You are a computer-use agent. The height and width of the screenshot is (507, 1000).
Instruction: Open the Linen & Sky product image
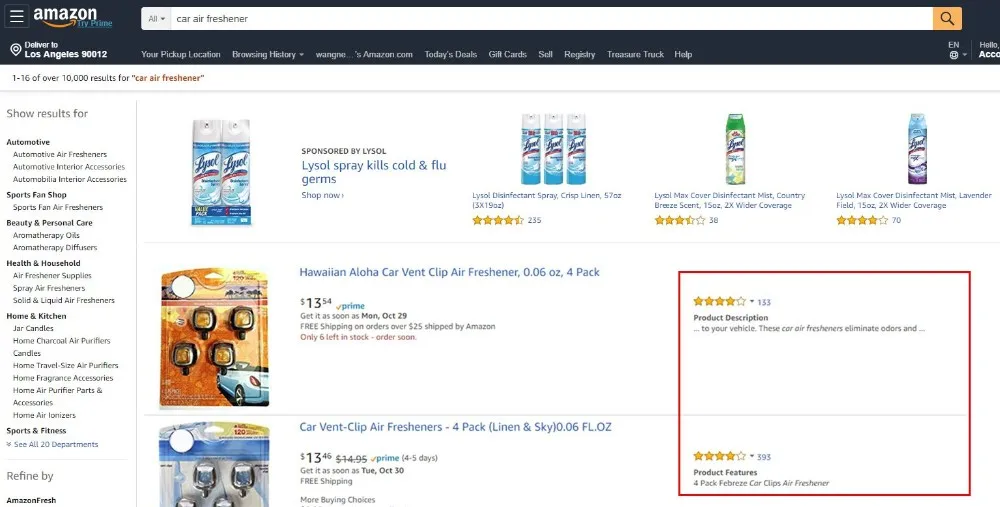coord(215,464)
